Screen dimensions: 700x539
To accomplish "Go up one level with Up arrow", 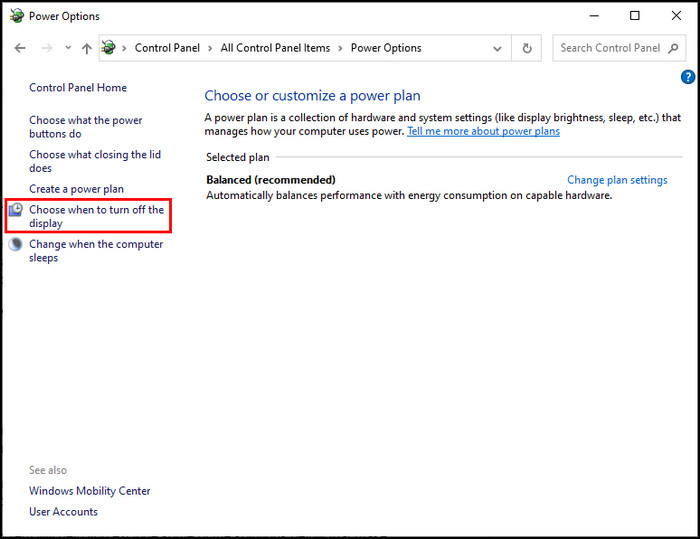I will click(87, 48).
